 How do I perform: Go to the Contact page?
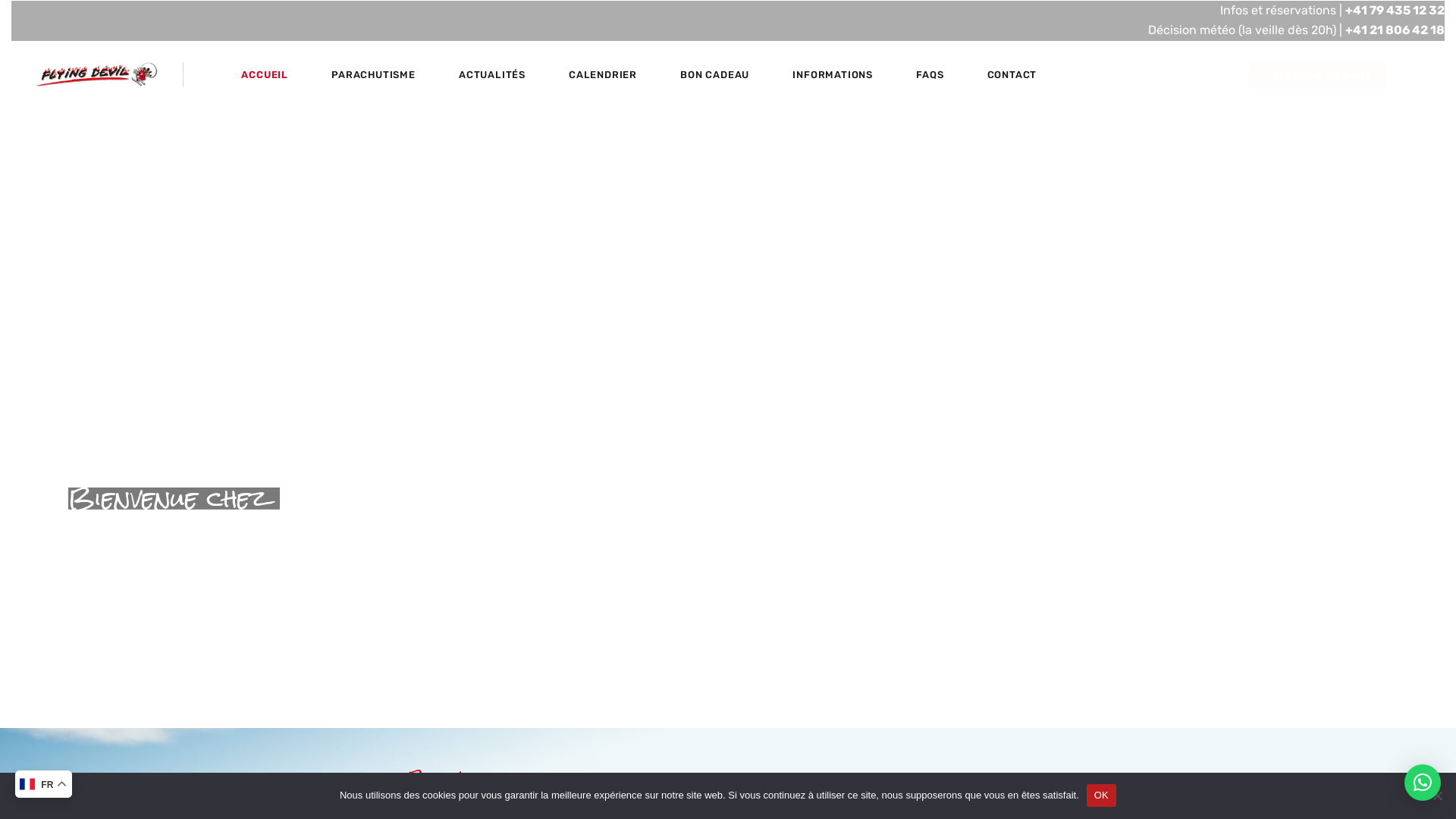tap(1011, 75)
